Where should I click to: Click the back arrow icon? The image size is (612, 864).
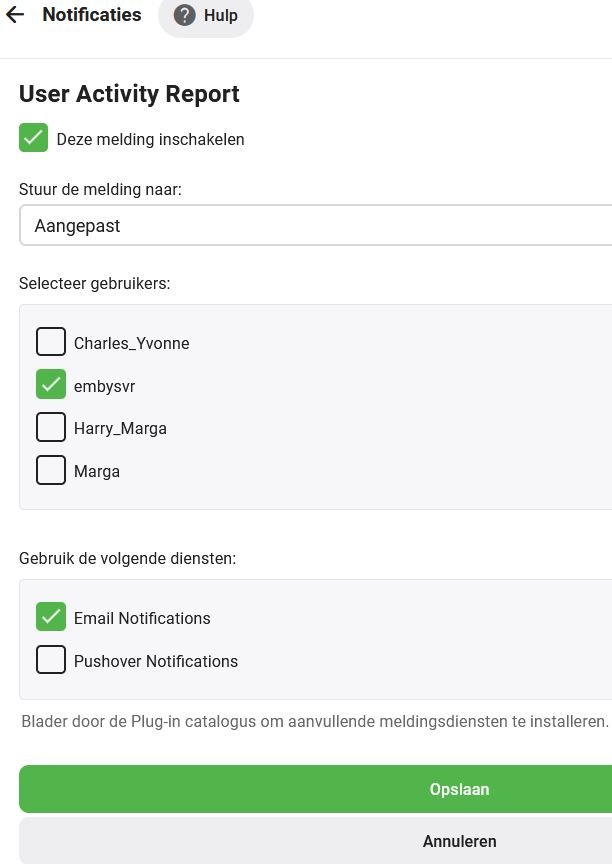click(x=14, y=15)
